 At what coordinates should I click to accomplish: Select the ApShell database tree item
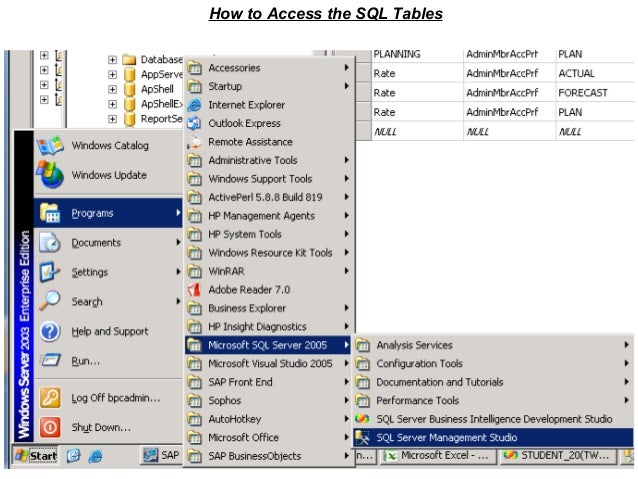[157, 89]
